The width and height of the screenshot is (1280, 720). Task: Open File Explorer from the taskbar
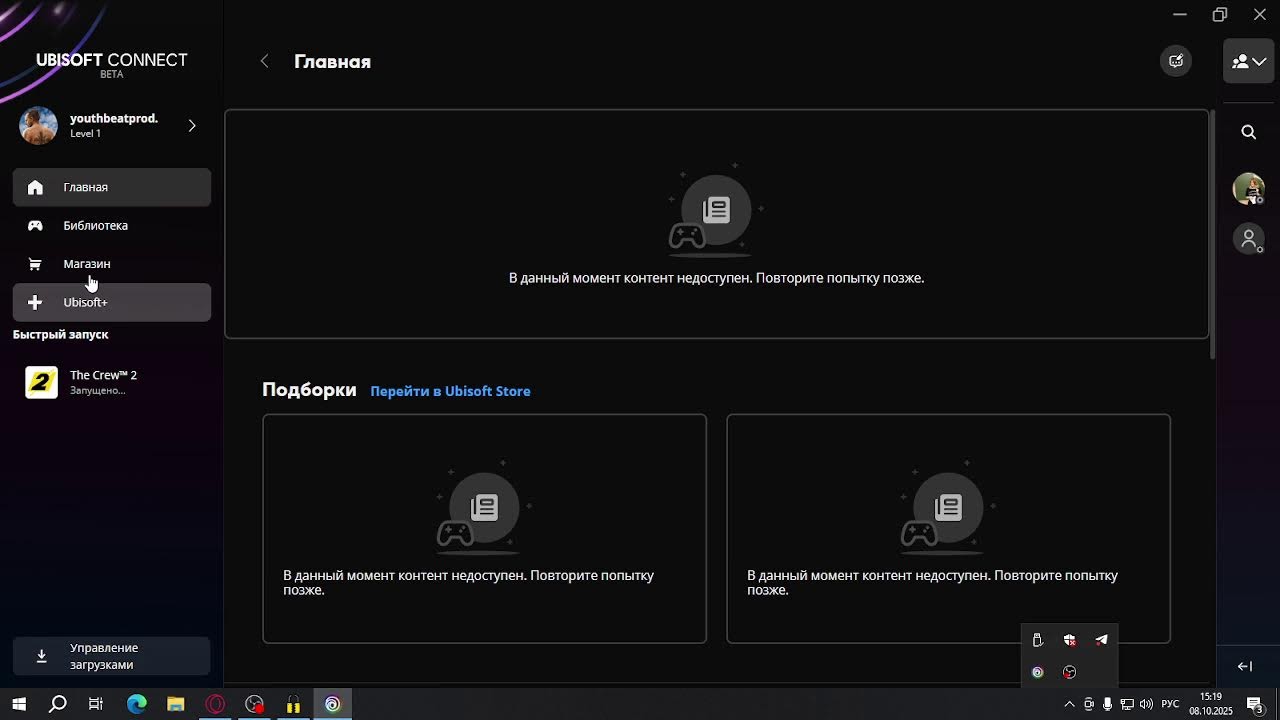pos(175,704)
